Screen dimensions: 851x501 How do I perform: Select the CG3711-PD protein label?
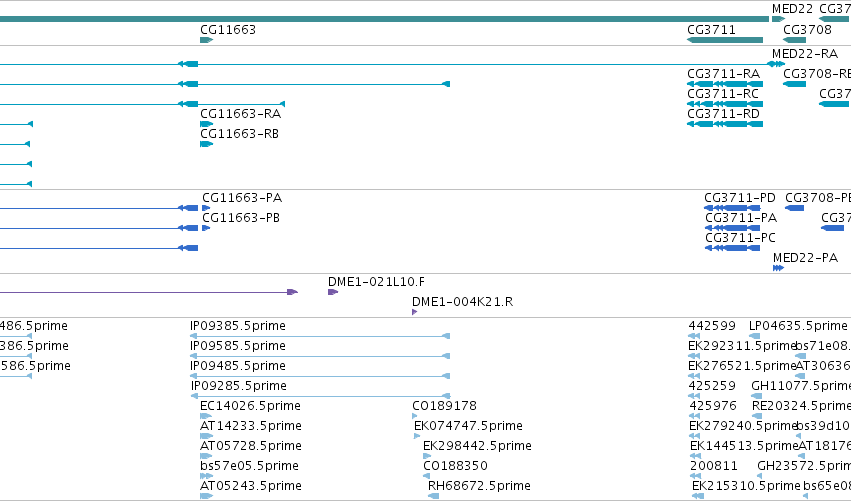tap(740, 198)
